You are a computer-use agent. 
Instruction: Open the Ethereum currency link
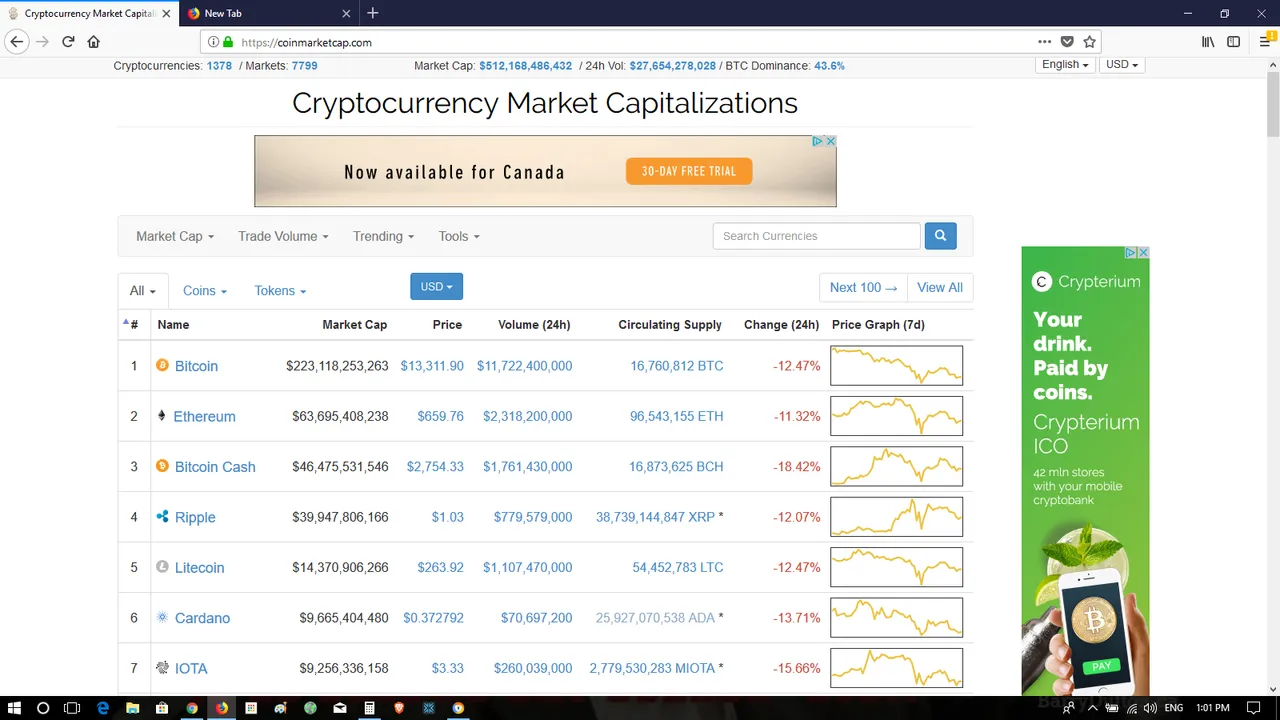click(204, 416)
